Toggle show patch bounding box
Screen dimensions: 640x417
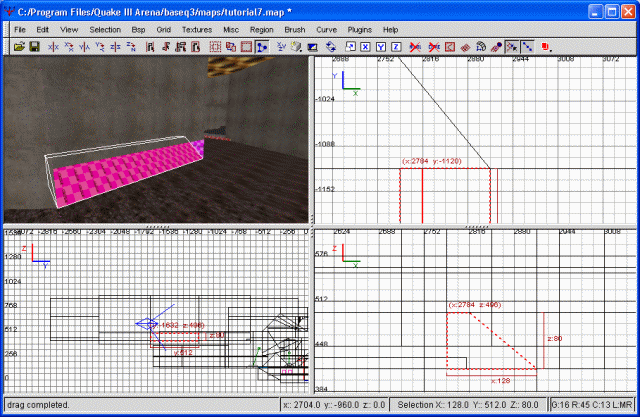tap(450, 47)
